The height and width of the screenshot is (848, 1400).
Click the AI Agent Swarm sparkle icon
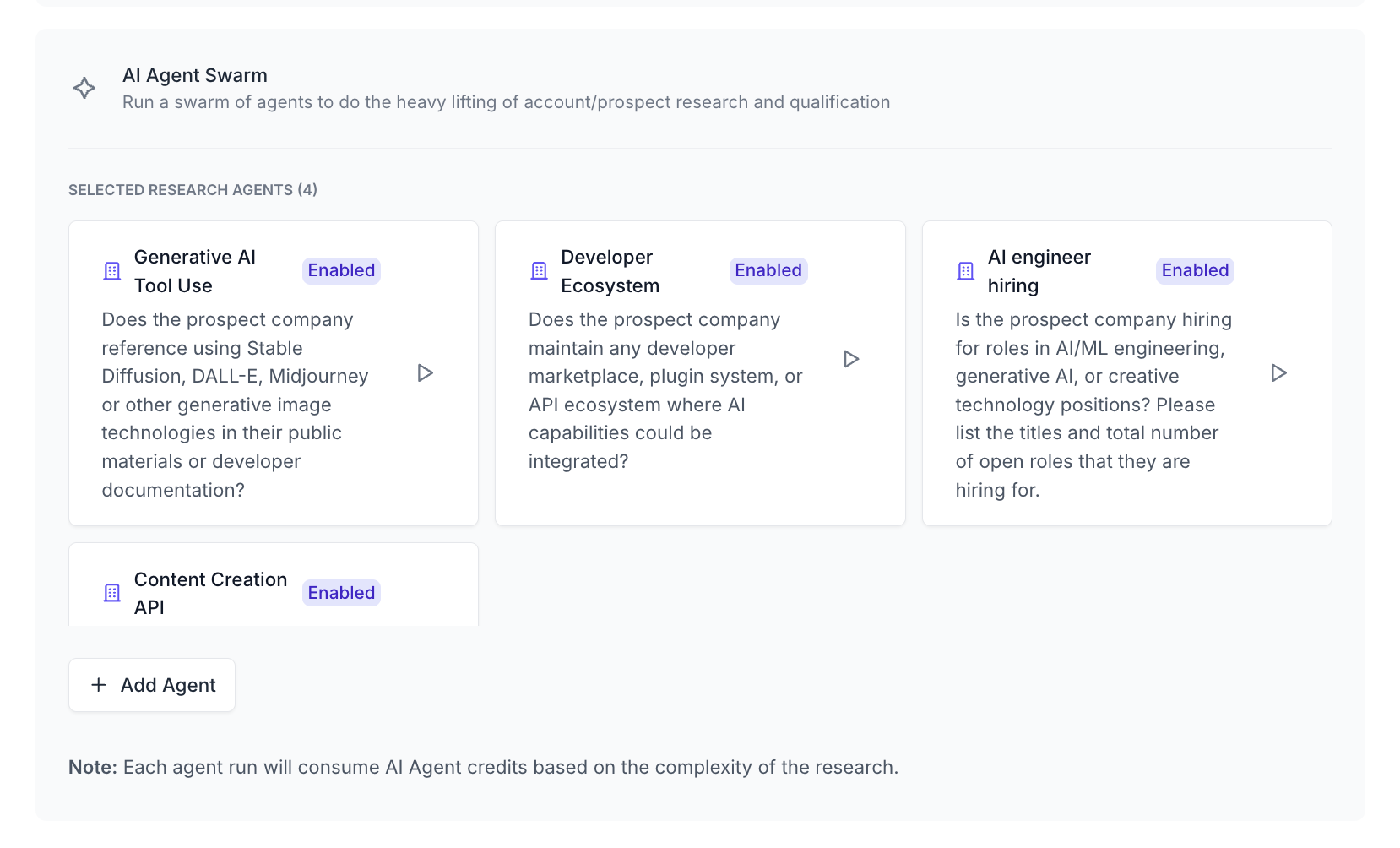pyautogui.click(x=84, y=88)
